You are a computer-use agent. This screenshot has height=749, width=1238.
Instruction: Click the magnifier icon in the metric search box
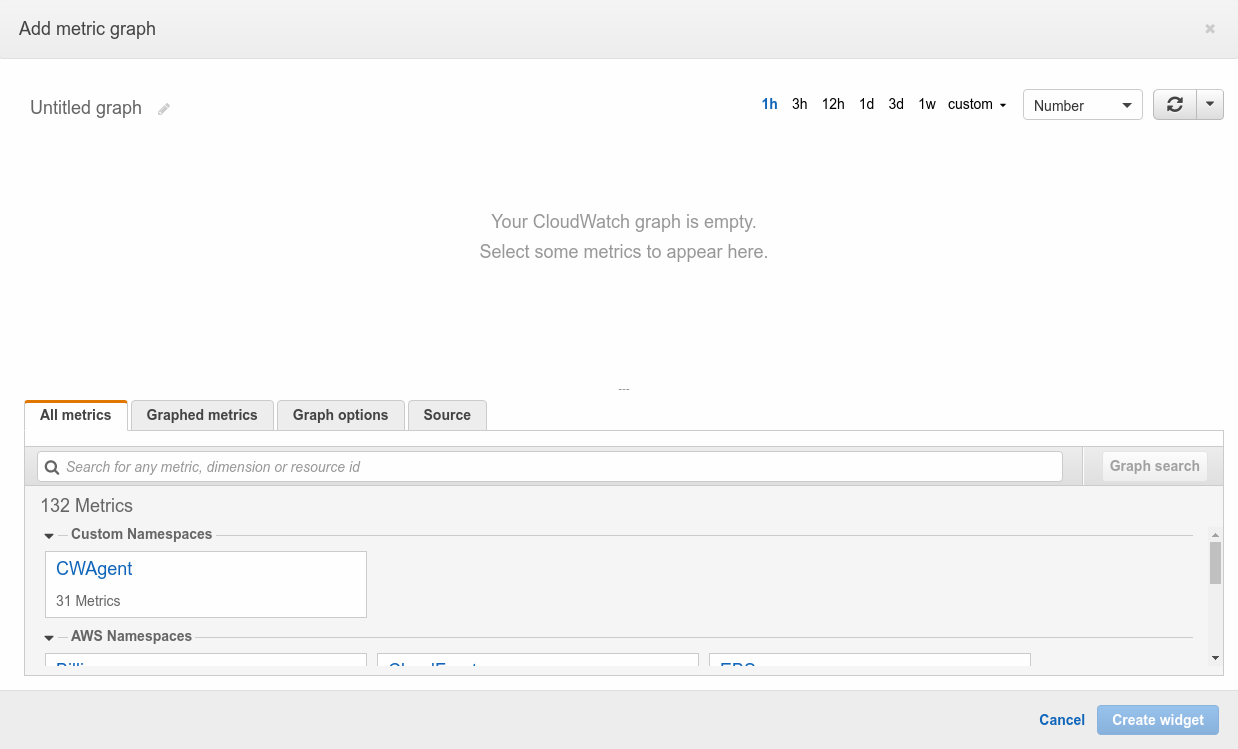pyautogui.click(x=53, y=467)
